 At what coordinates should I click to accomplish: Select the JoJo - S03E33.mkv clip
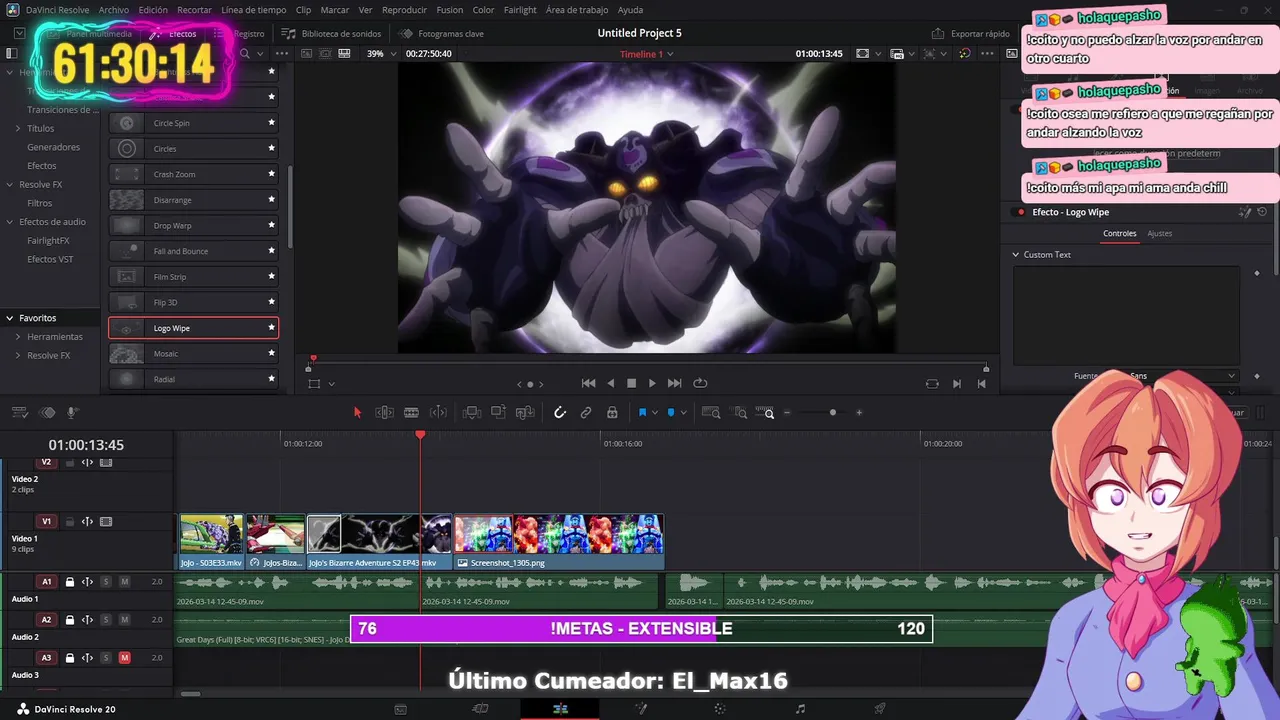coord(211,541)
